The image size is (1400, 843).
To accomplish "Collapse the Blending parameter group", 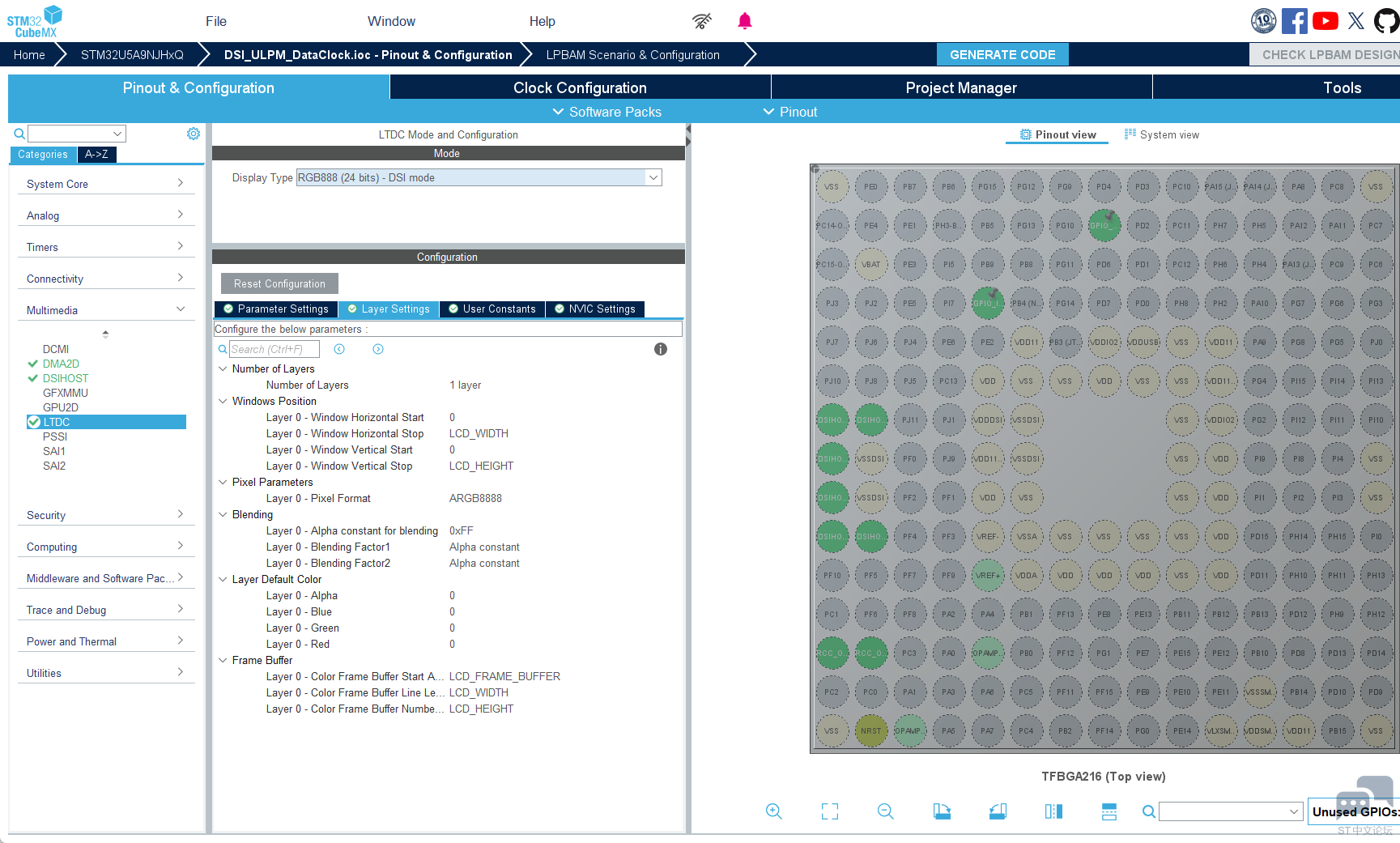I will [x=223, y=514].
